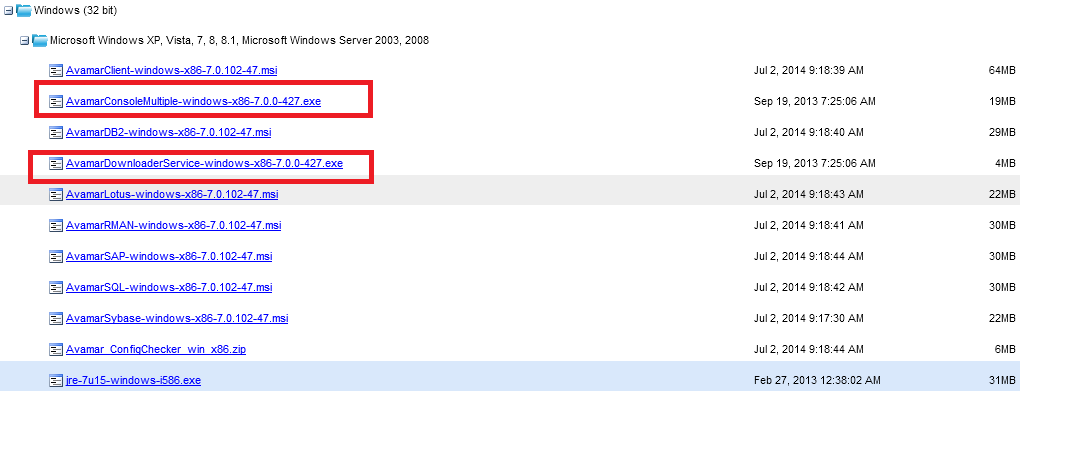Image resolution: width=1085 pixels, height=451 pixels.
Task: Click file icon beside Avamar_ConfigChecker zip
Action: 56,350
